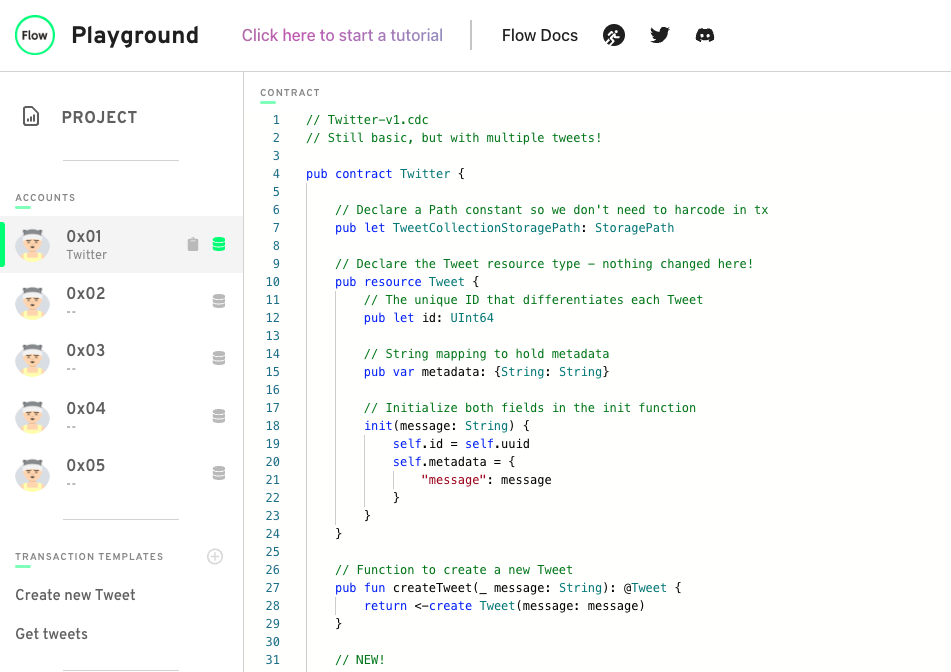Click storage database icon for 0x05
Screen dimensions: 951x672
219,472
